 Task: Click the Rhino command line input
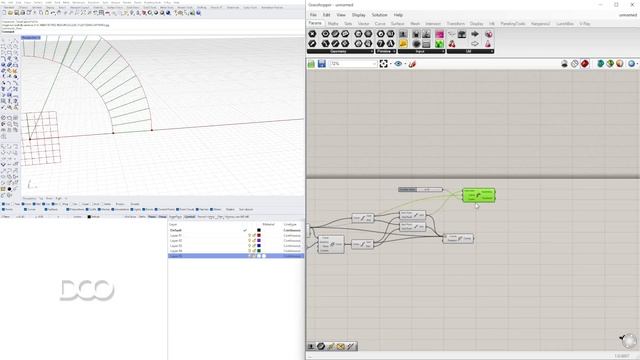pyautogui.click(x=153, y=31)
